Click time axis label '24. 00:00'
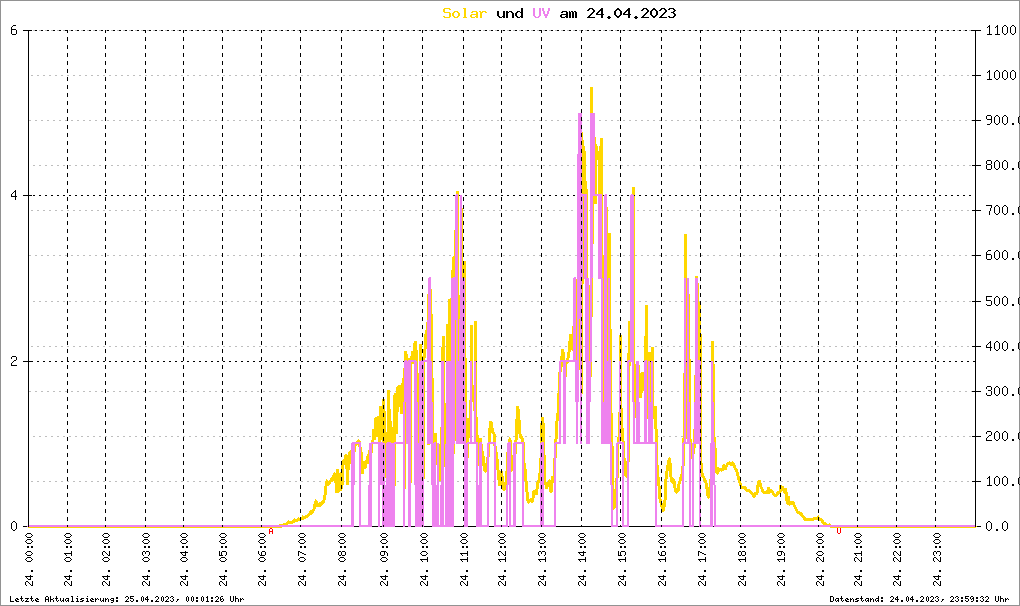This screenshot has height=606, width=1020. point(29,560)
